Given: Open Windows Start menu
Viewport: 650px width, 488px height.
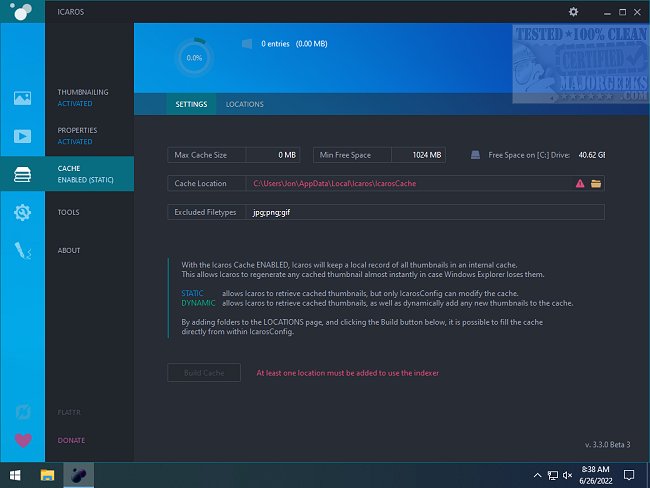Looking at the screenshot, I should (x=15, y=475).
